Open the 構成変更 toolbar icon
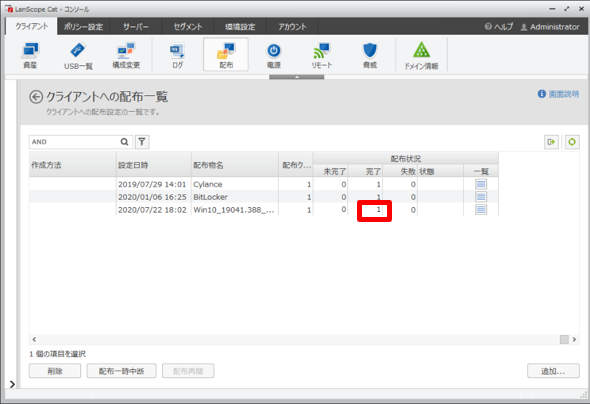Image resolution: width=590 pixels, height=404 pixels. [126, 55]
